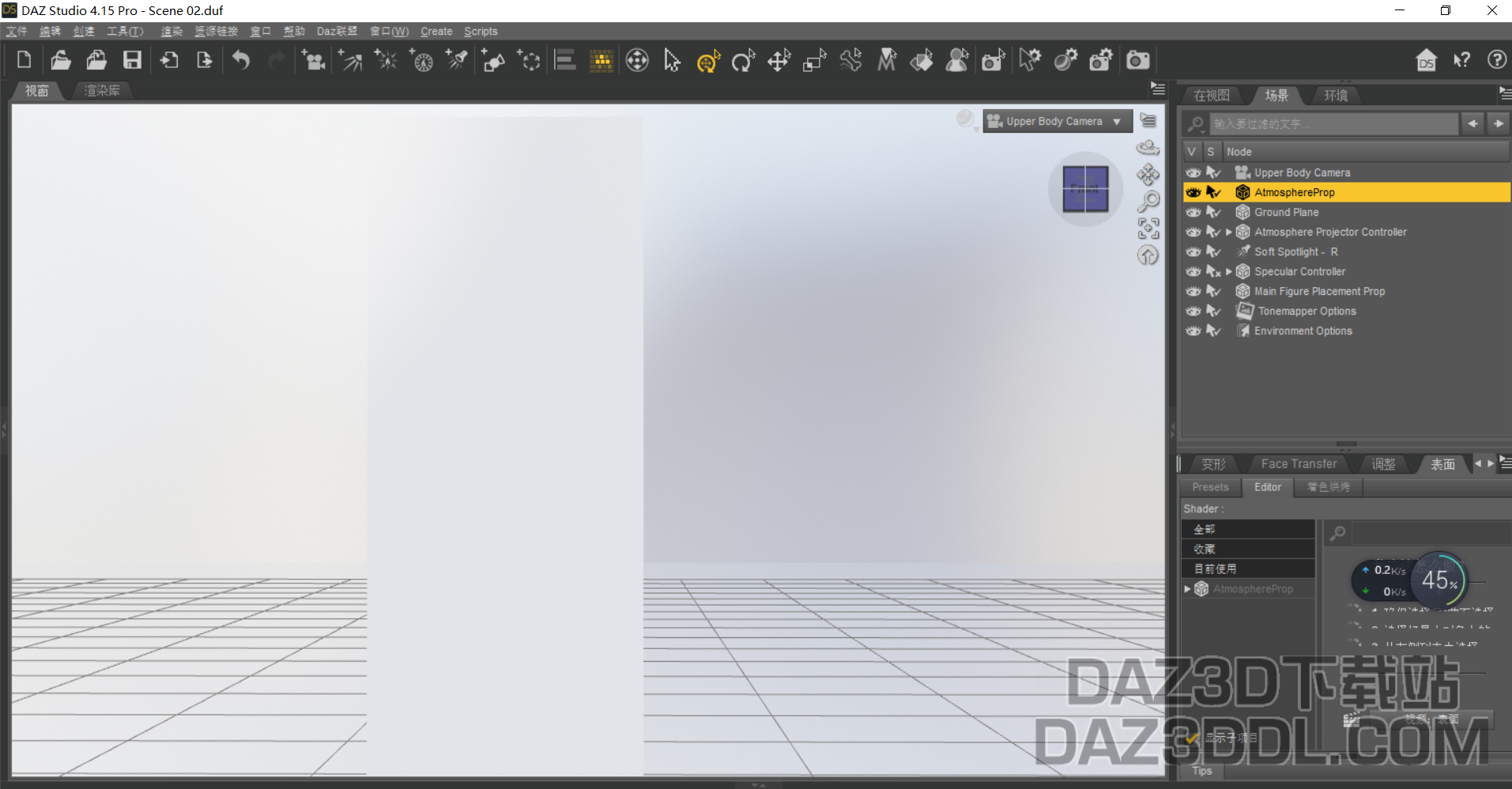1512x789 pixels.
Task: Click the Render camera icon in toolbar
Action: pos(1137,60)
